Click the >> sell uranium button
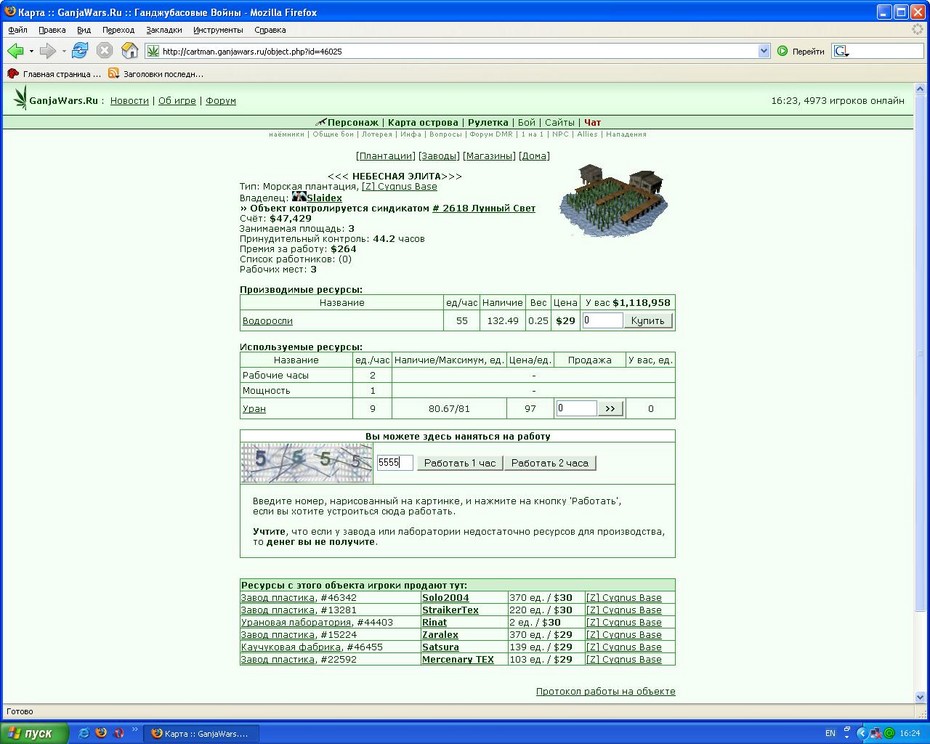This screenshot has width=930, height=744. [x=610, y=408]
